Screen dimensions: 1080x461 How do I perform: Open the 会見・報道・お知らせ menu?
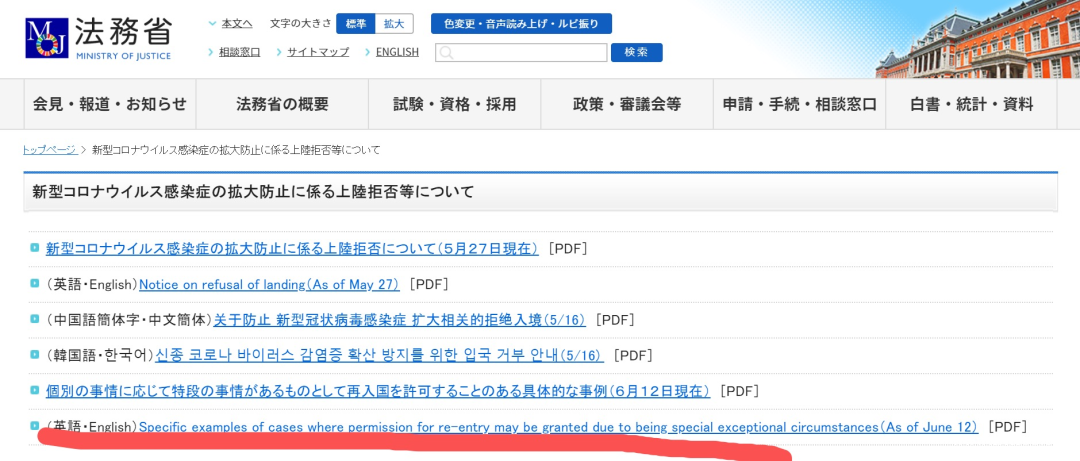click(x=110, y=104)
